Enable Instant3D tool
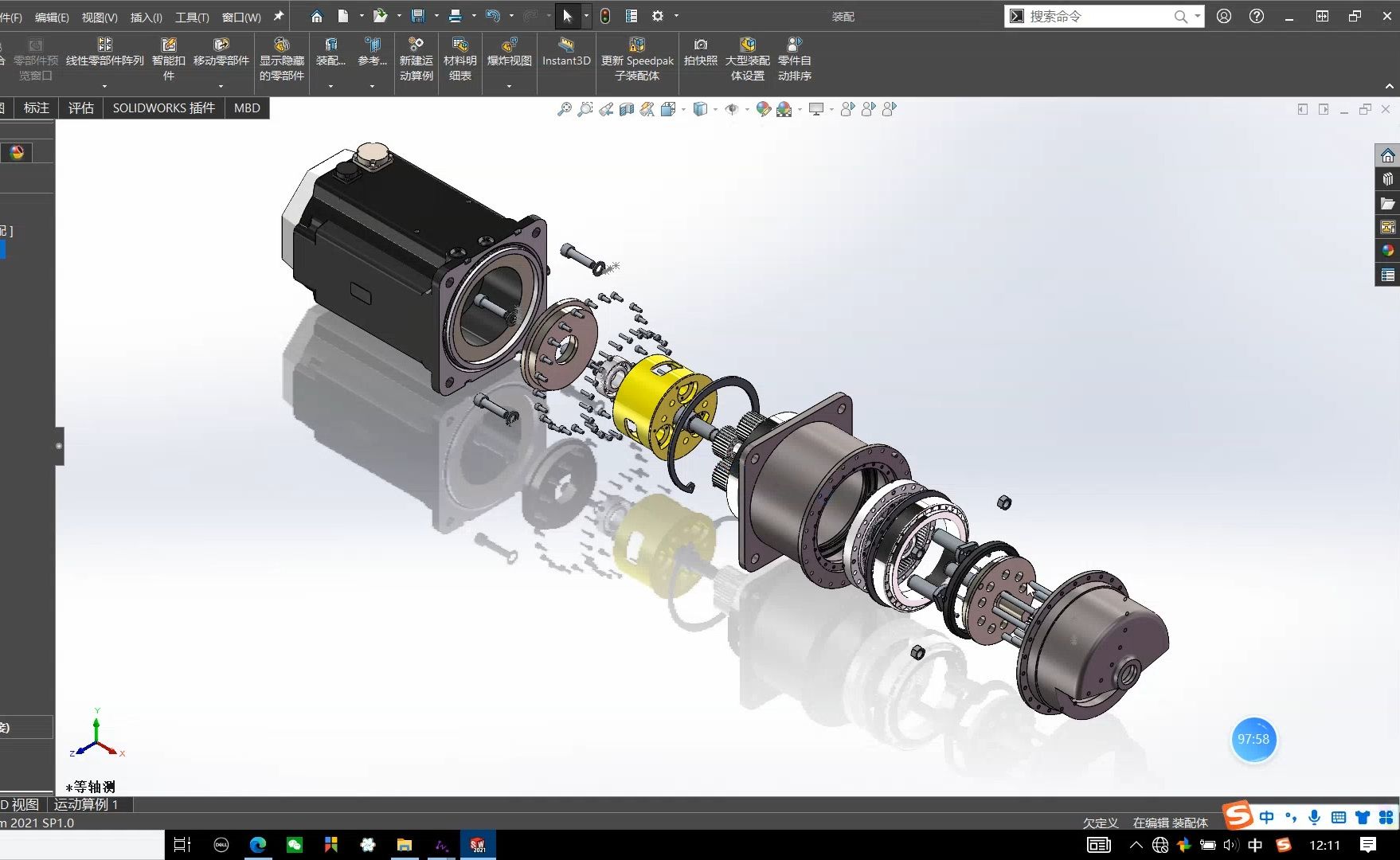 [x=566, y=53]
